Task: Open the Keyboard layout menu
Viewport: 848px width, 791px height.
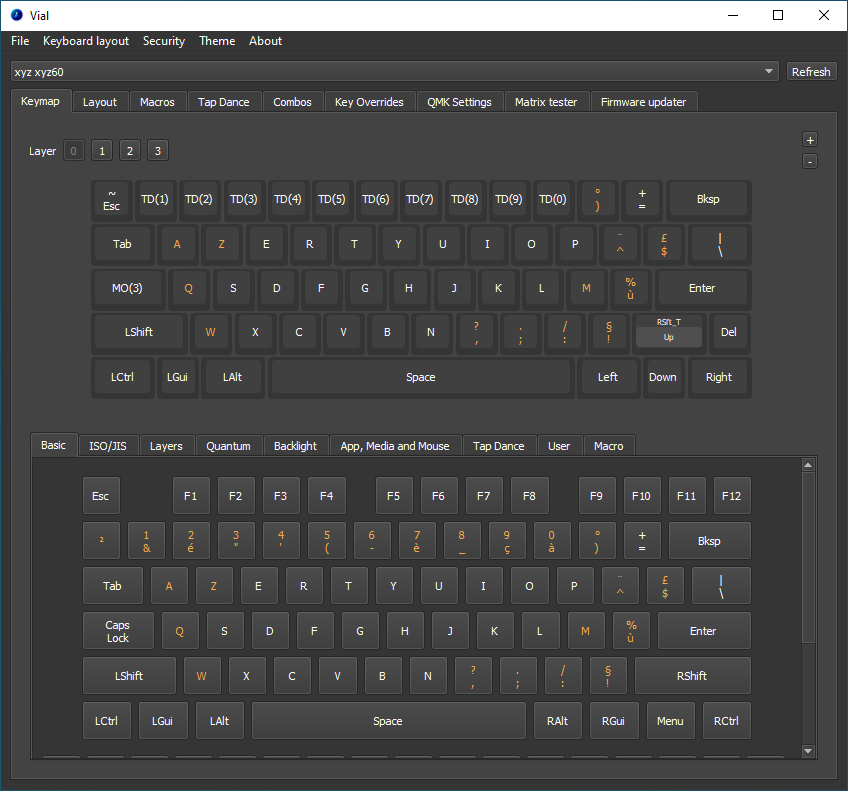Action: pyautogui.click(x=86, y=41)
